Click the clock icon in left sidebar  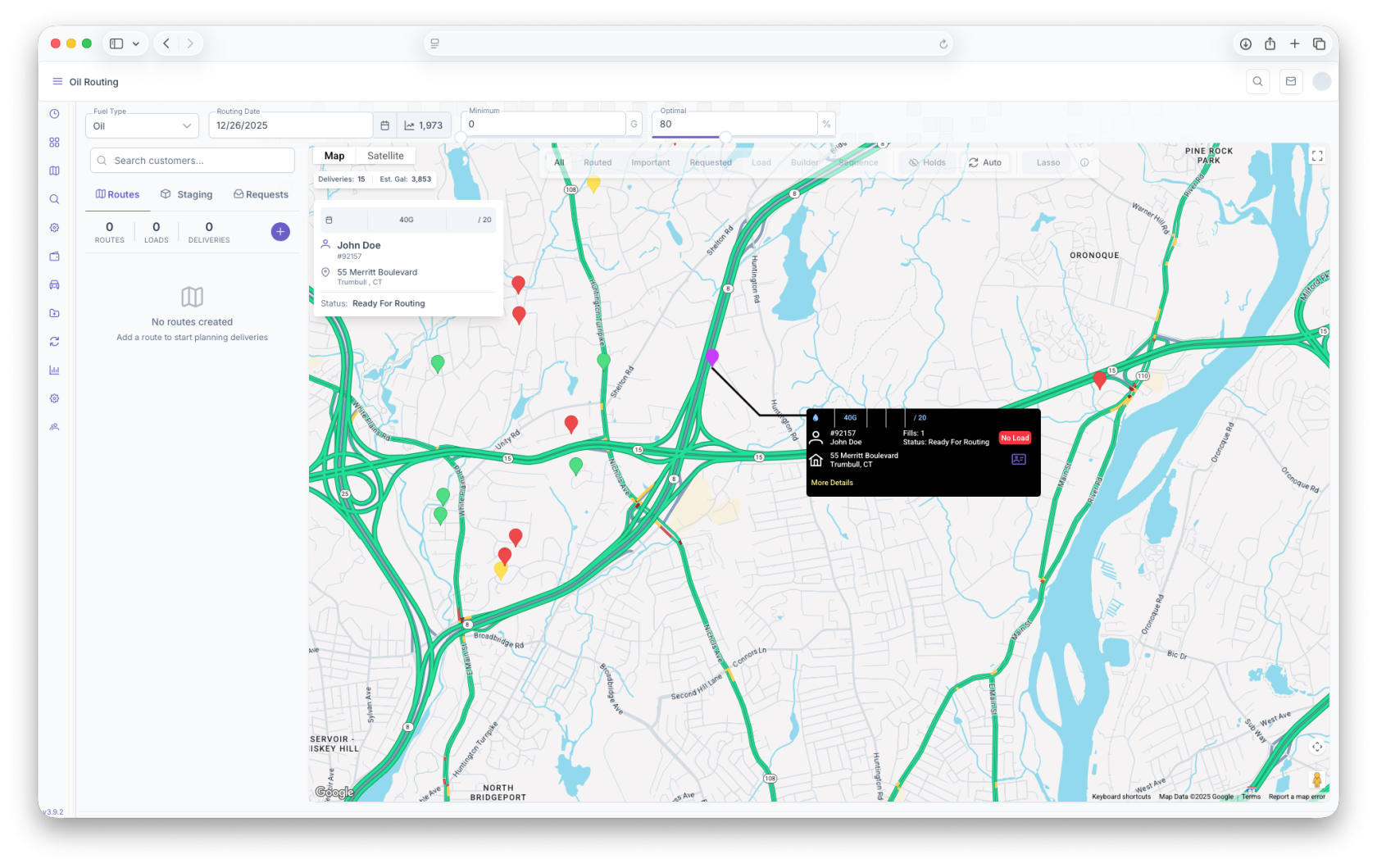click(54, 114)
